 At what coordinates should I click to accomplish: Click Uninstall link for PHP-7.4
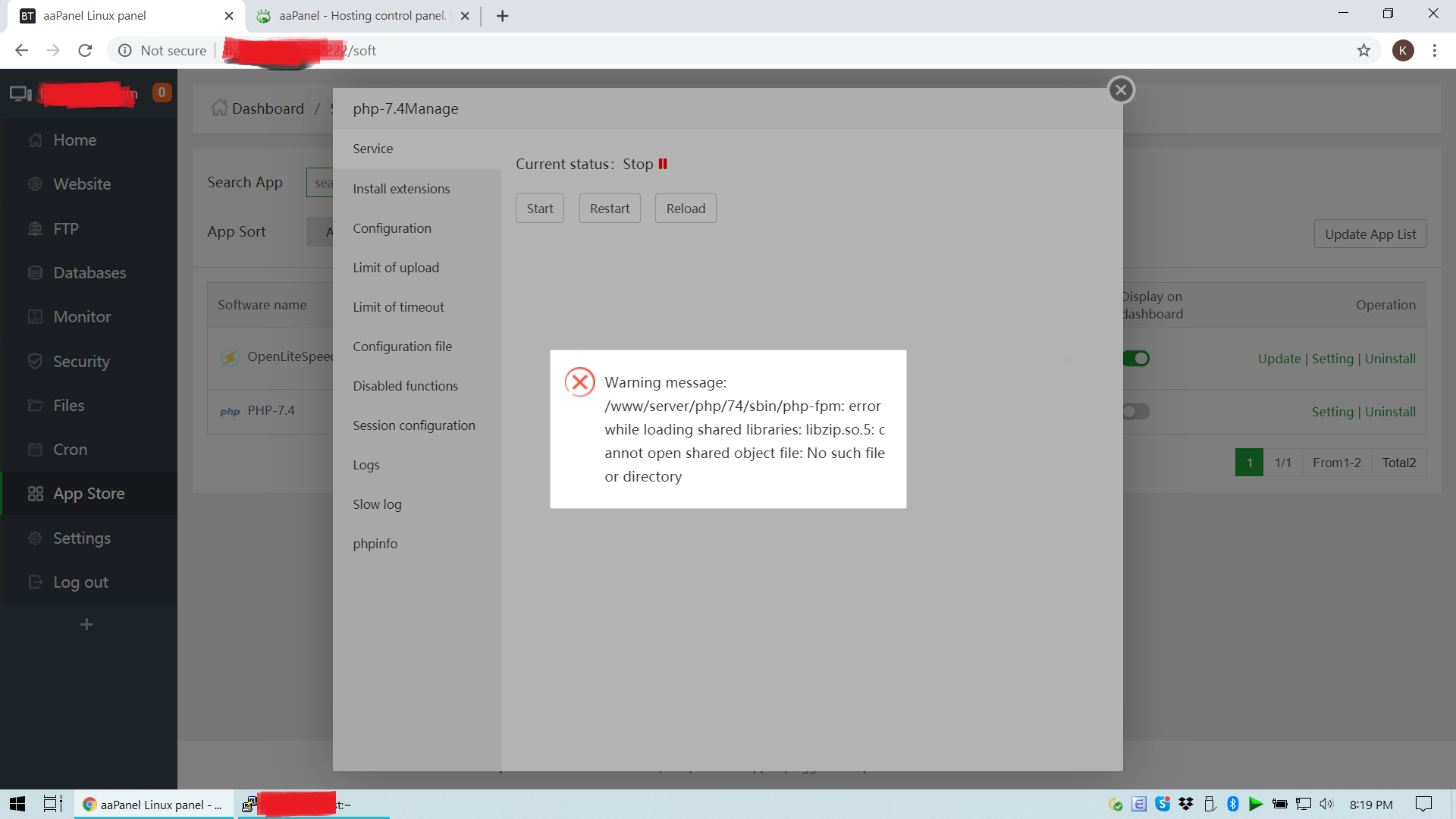click(1390, 412)
